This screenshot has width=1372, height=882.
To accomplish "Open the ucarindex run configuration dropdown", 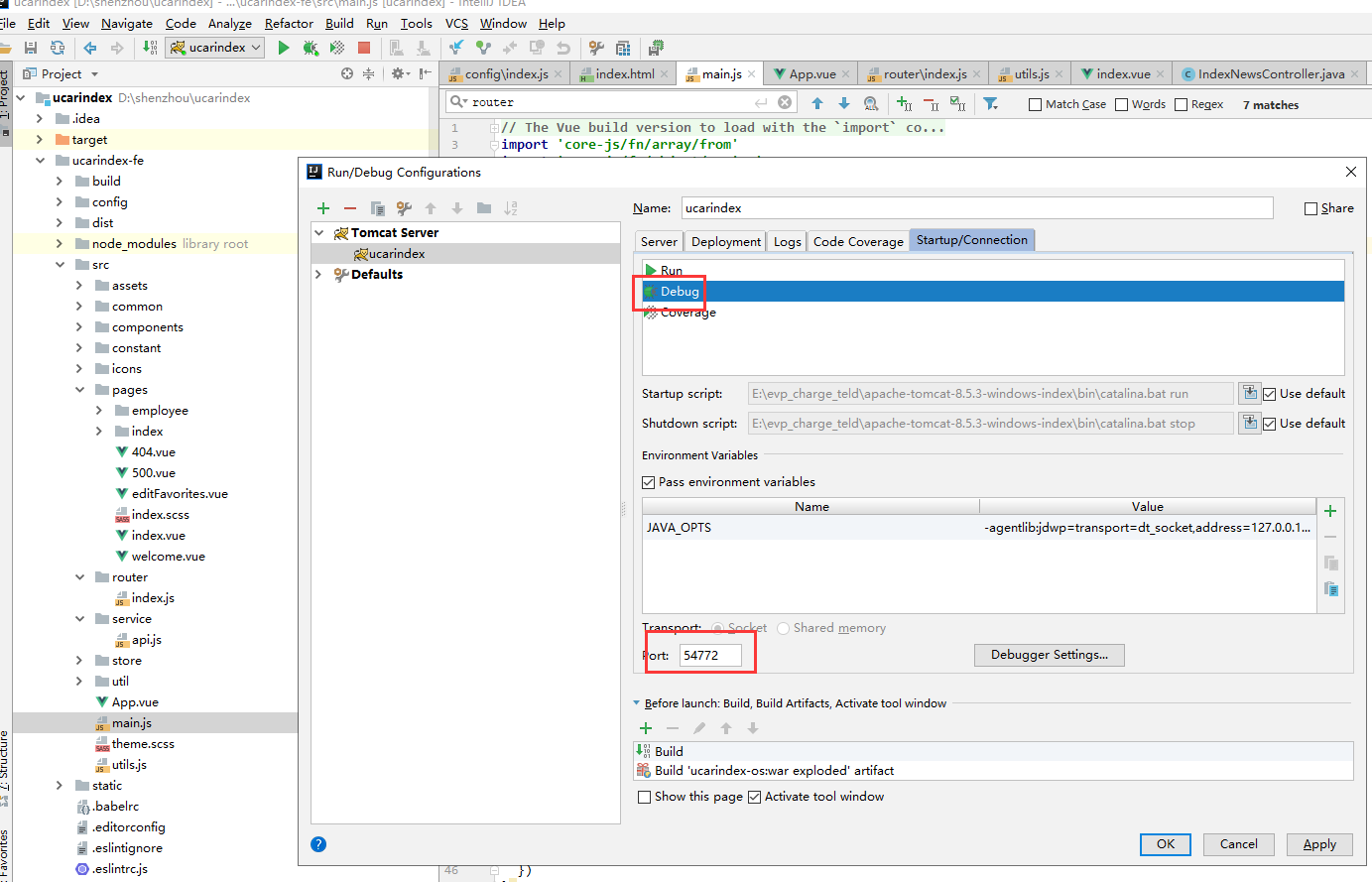I will click(x=215, y=48).
